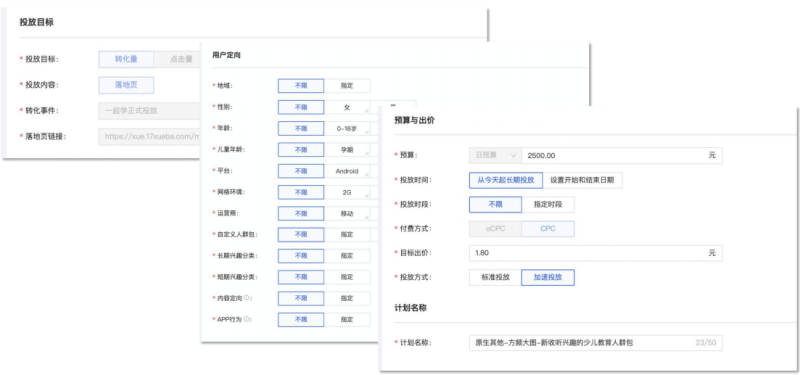Set 自定义人群包 to 指定
Screen dimensions: 800x375
pyautogui.click(x=347, y=235)
